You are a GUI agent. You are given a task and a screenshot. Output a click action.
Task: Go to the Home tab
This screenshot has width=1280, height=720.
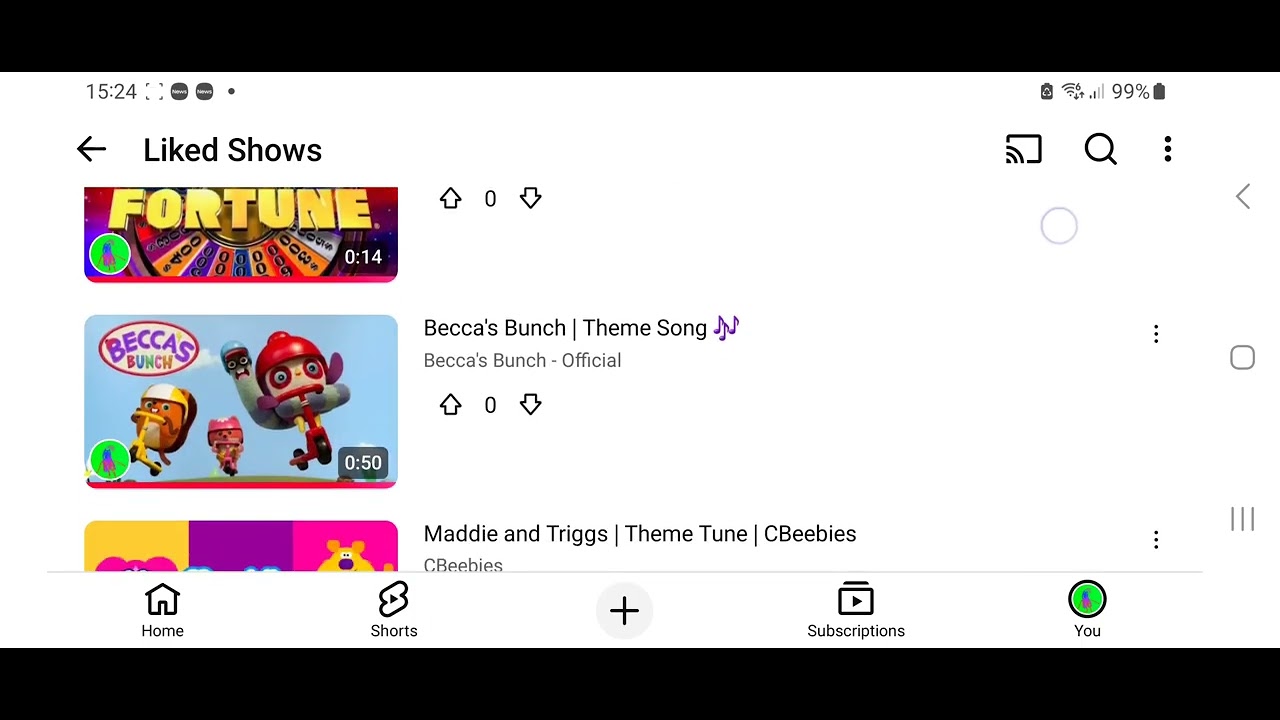click(162, 611)
